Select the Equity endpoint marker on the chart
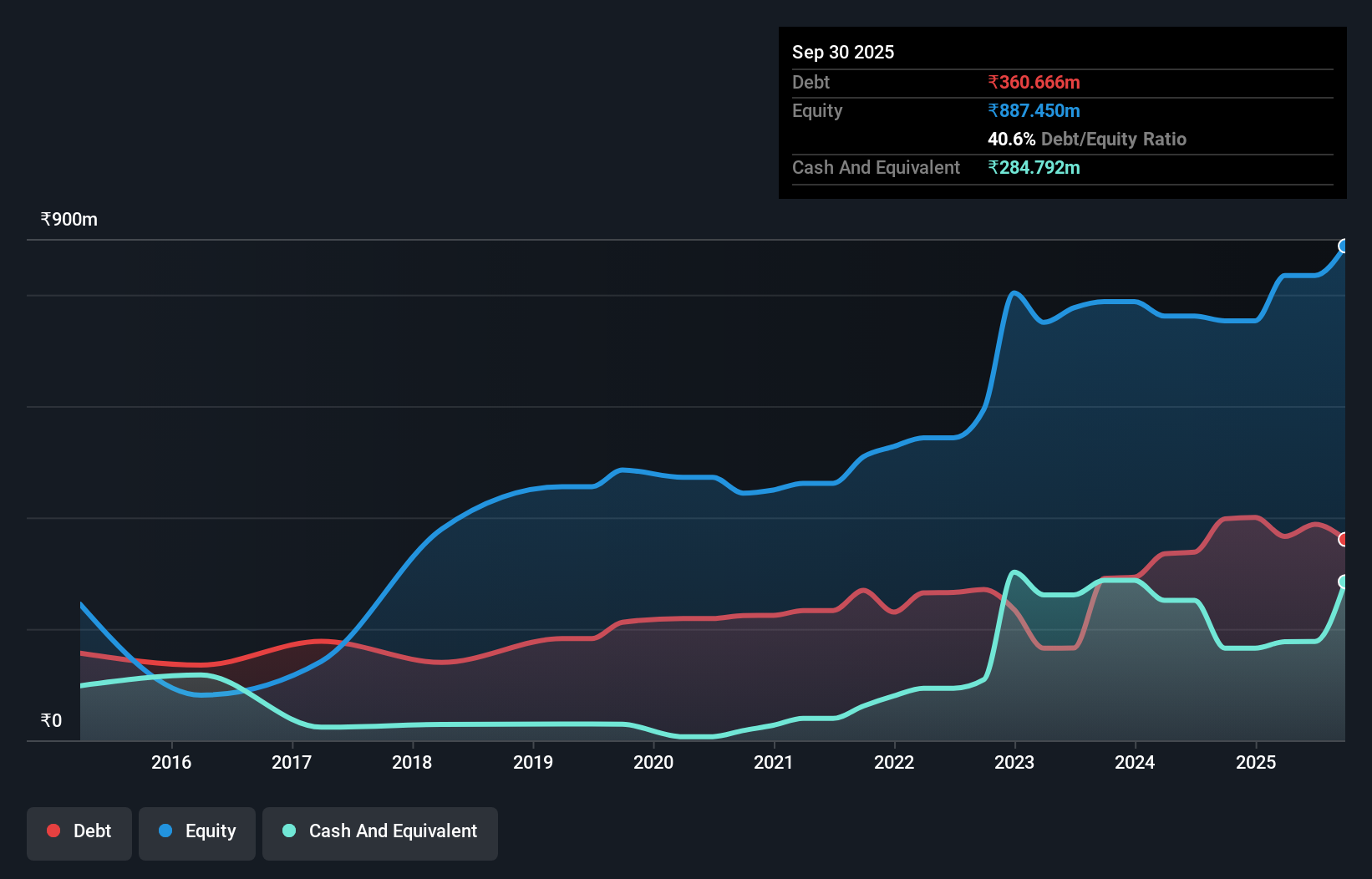 tap(1344, 246)
